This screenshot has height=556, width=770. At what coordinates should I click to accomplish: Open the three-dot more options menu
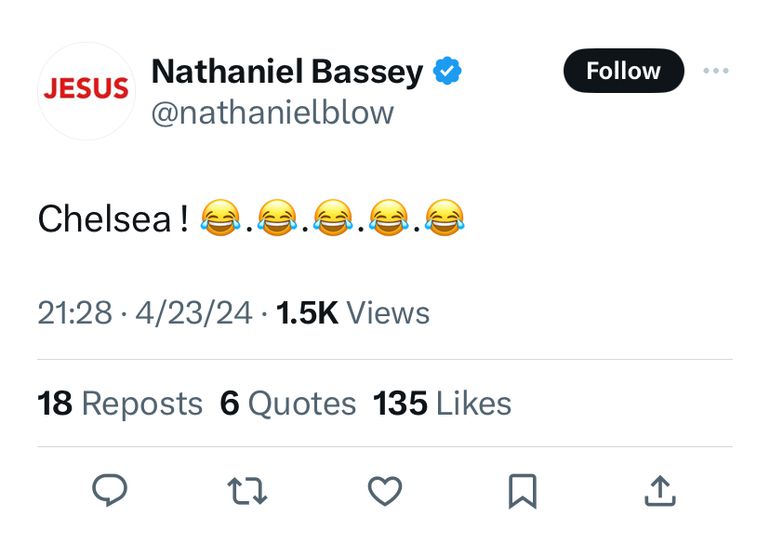click(716, 71)
